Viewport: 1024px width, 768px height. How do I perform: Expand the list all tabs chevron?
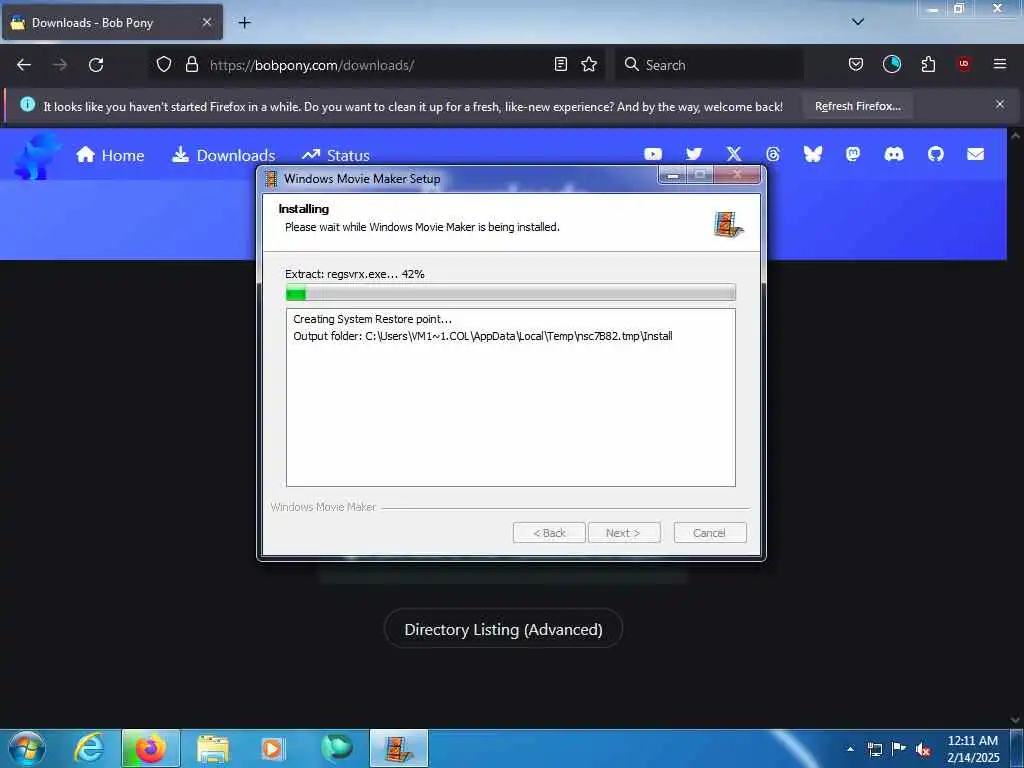coord(857,22)
